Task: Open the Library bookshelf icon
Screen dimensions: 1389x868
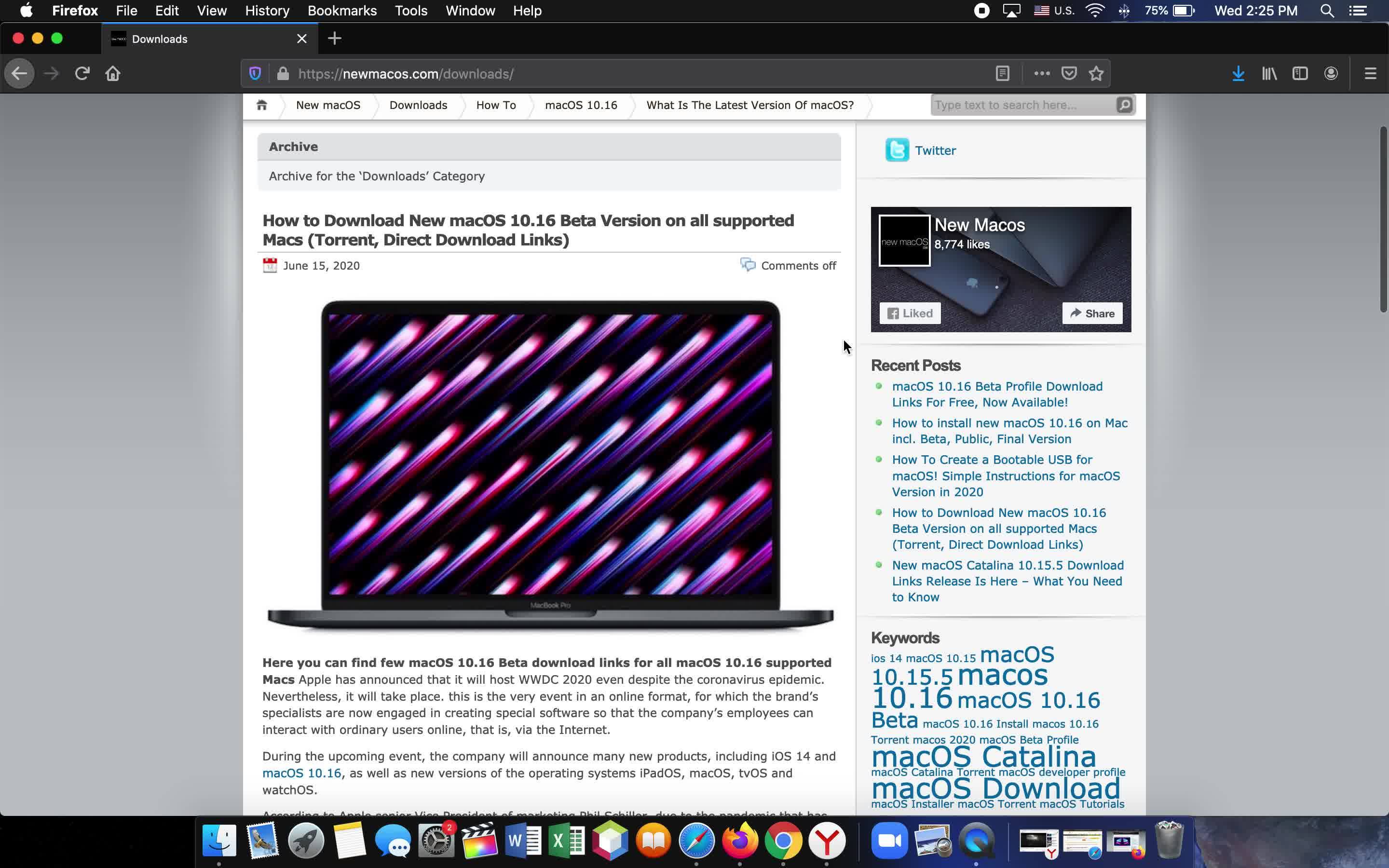Action: pos(1269,73)
